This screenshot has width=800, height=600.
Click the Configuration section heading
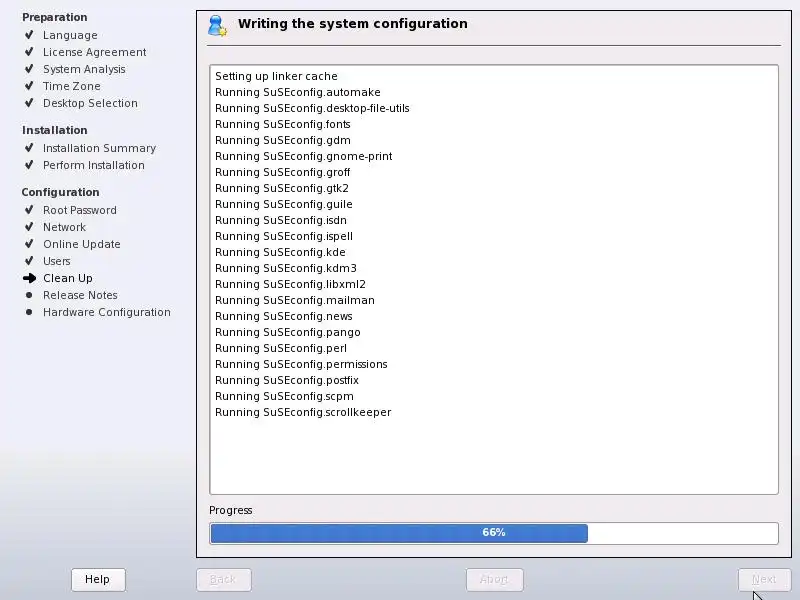pos(60,192)
